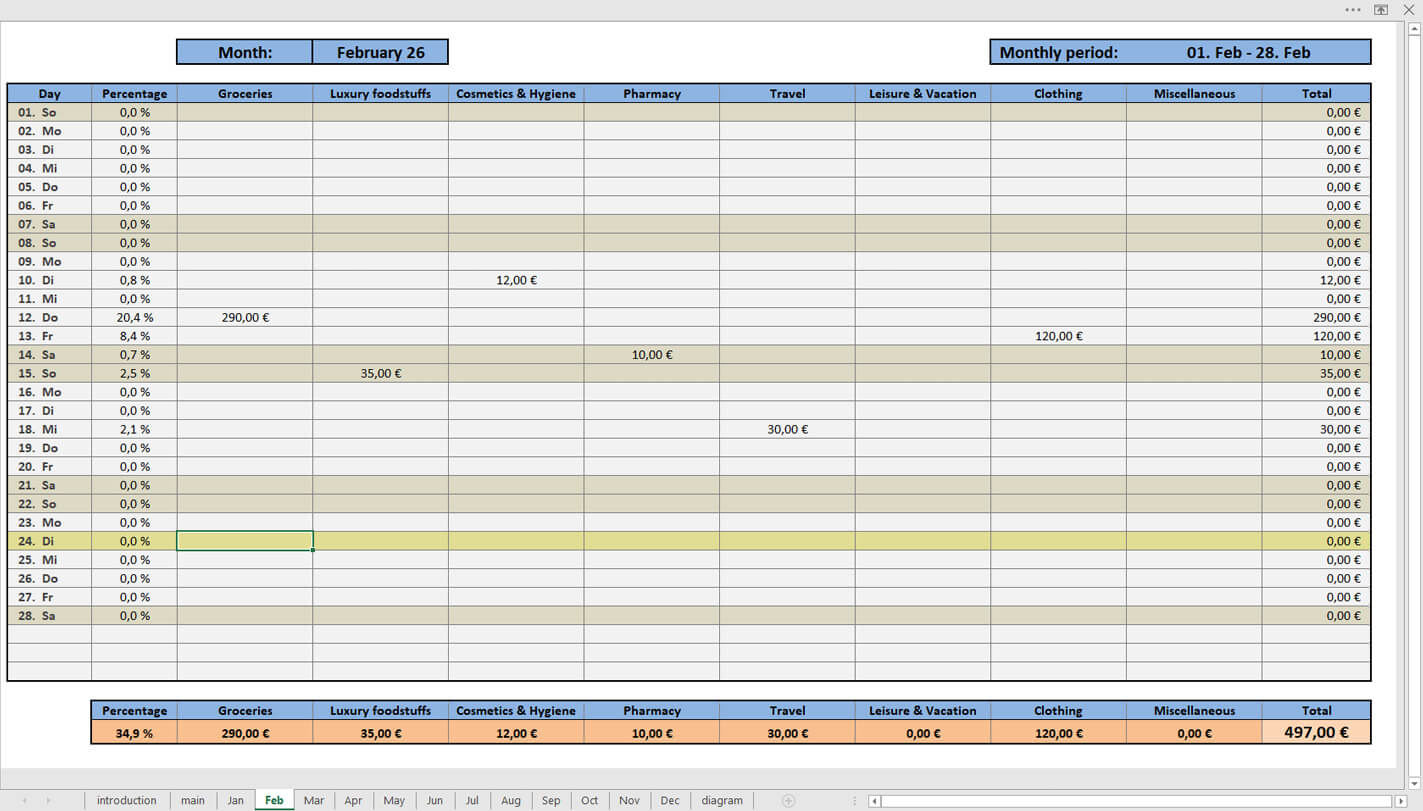Go to the introduction sheet tab

(x=127, y=801)
